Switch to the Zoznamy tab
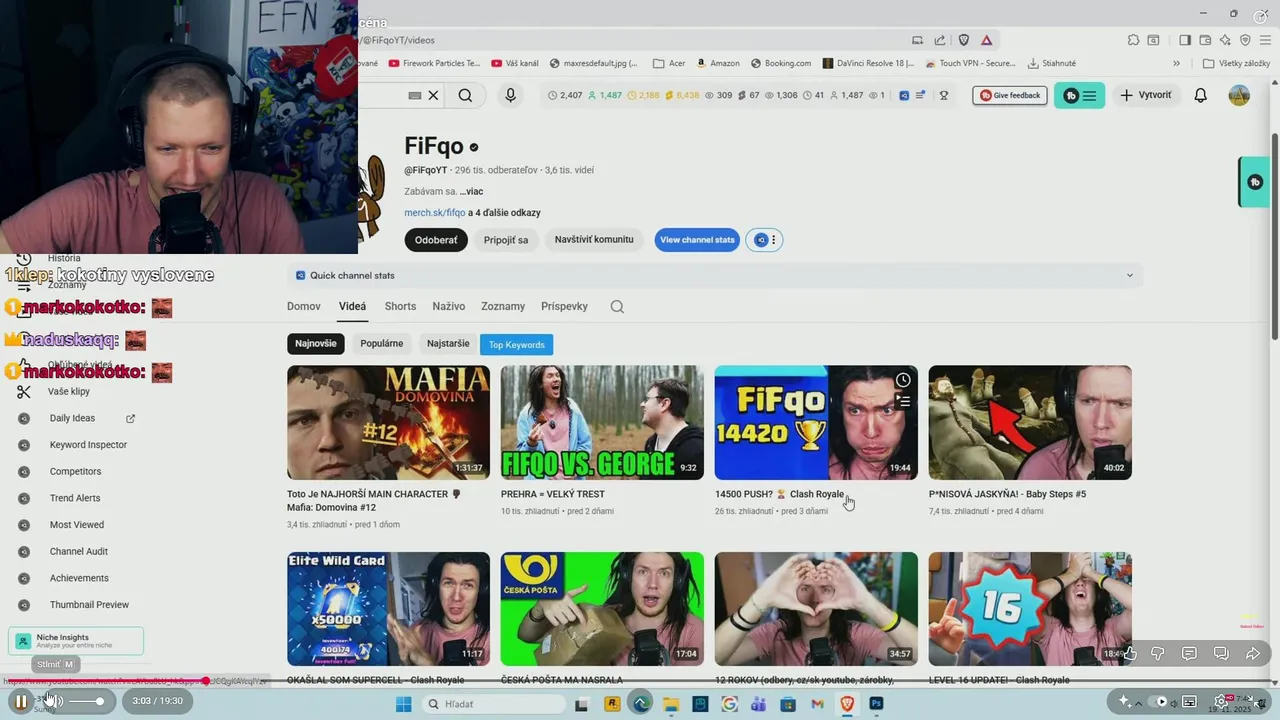Screen dimensions: 1280x720 point(503,306)
